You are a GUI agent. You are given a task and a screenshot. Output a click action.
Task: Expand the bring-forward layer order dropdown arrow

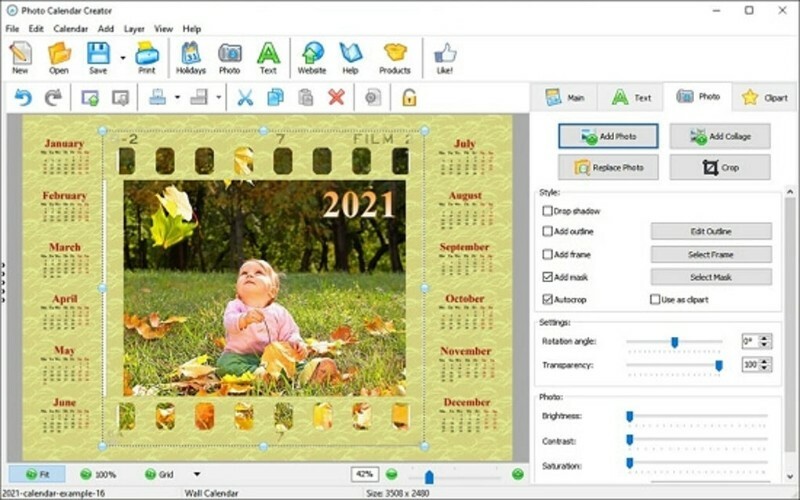(177, 98)
